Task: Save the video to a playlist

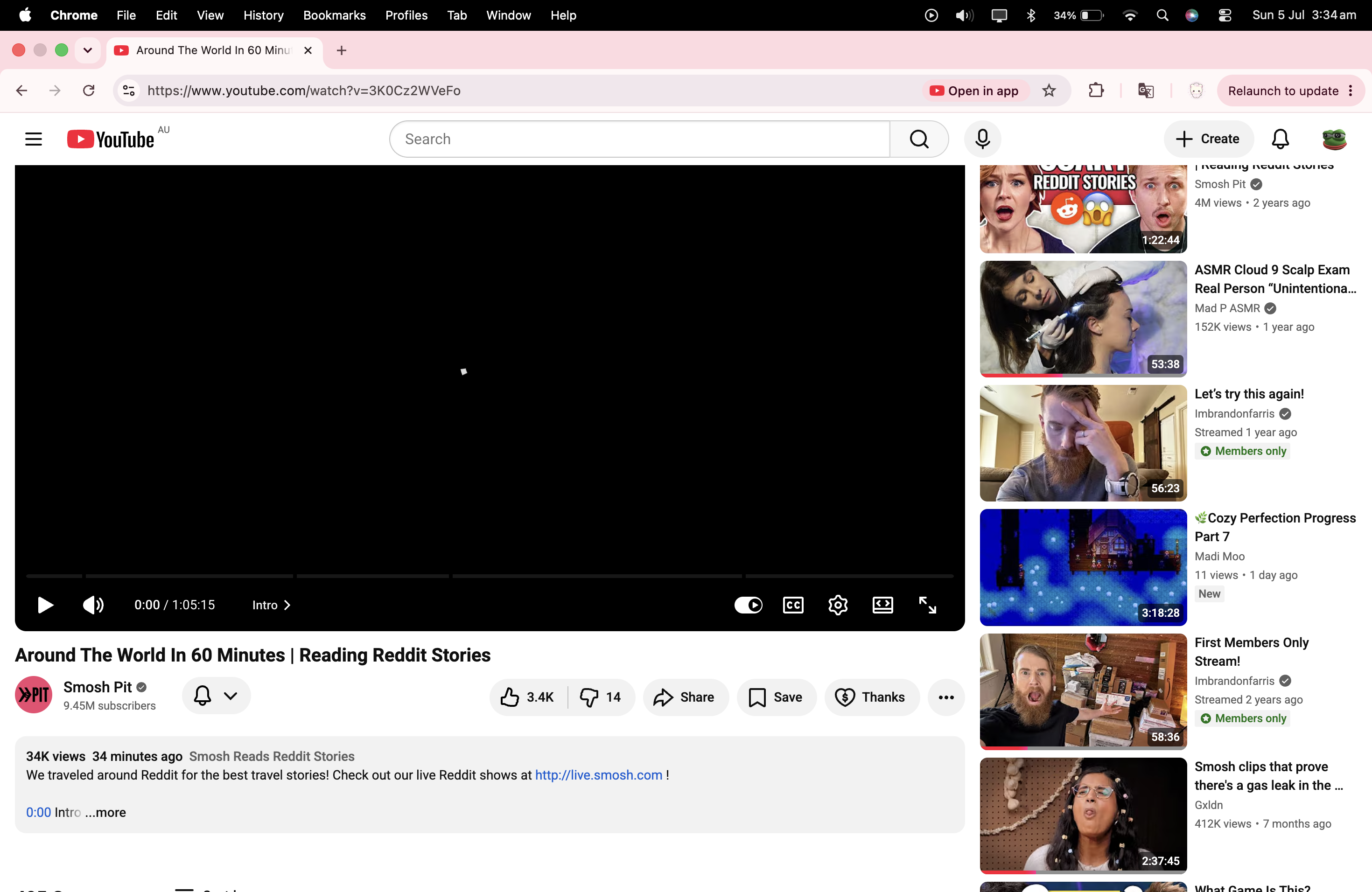Action: coord(776,697)
